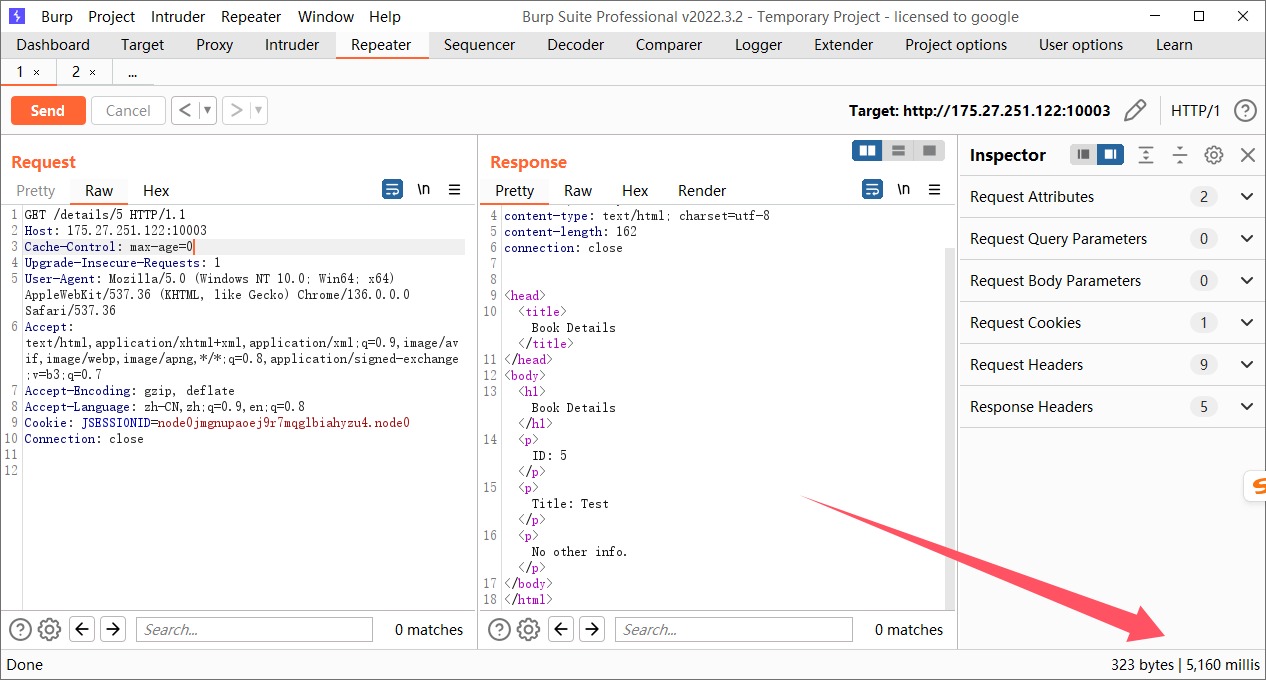Switch to the Proxy tab
Image resolution: width=1266 pixels, height=680 pixels.
pos(214,45)
